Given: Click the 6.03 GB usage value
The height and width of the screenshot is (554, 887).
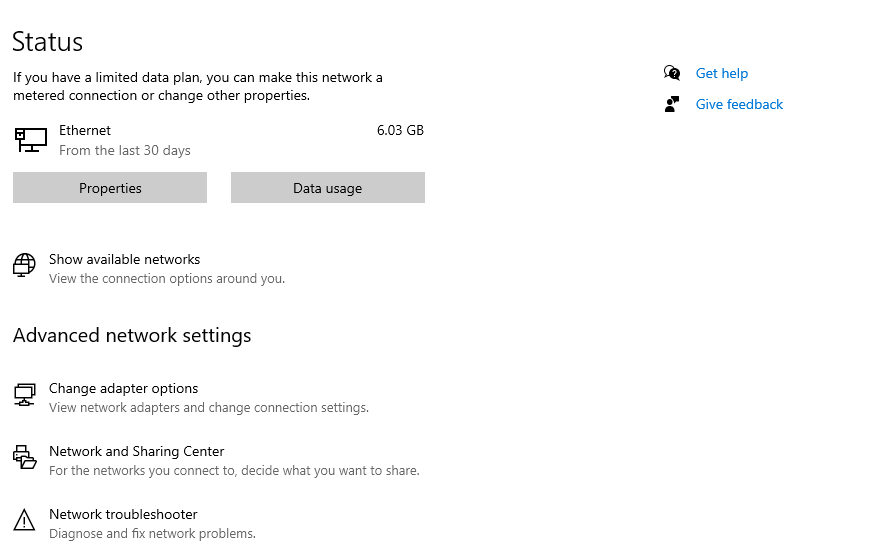Looking at the screenshot, I should (400, 130).
